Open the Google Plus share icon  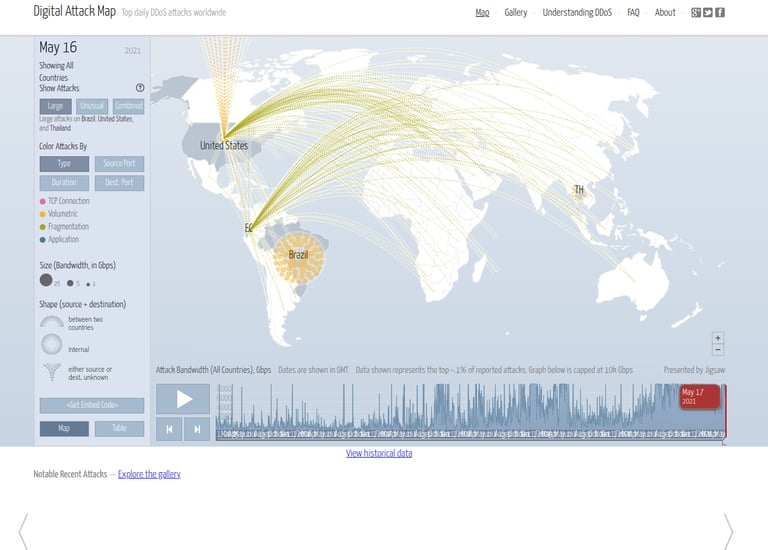[x=696, y=13]
